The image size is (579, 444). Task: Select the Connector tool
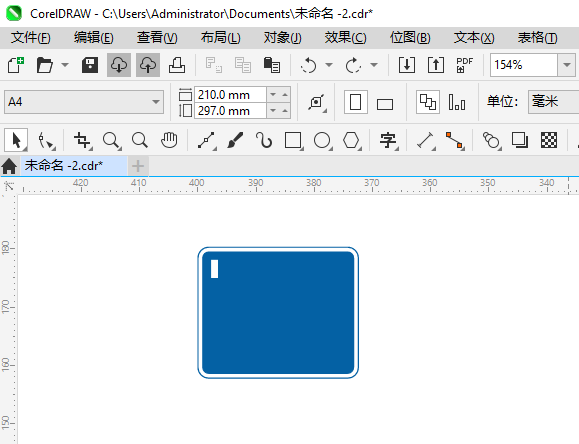coord(455,141)
